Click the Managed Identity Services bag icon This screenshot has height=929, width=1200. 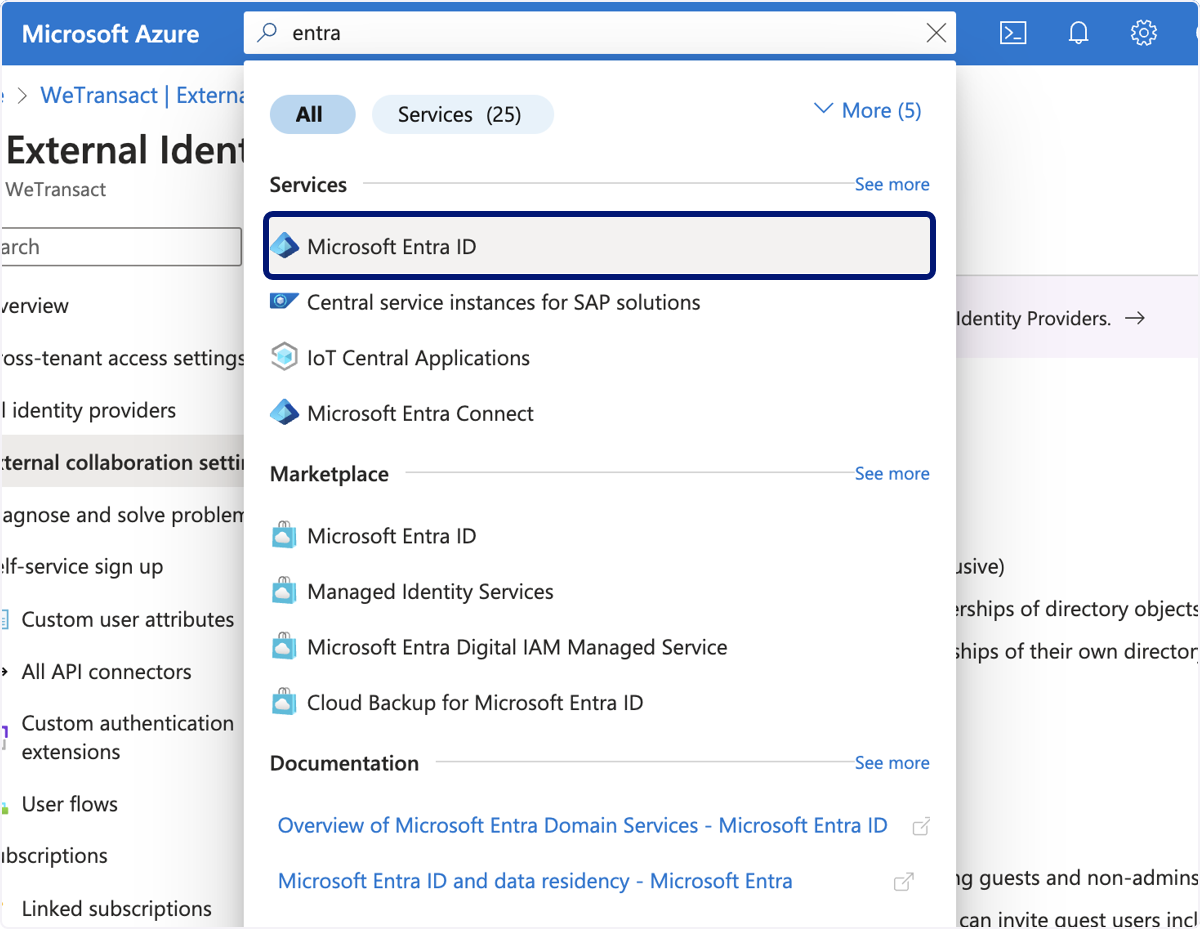click(285, 591)
